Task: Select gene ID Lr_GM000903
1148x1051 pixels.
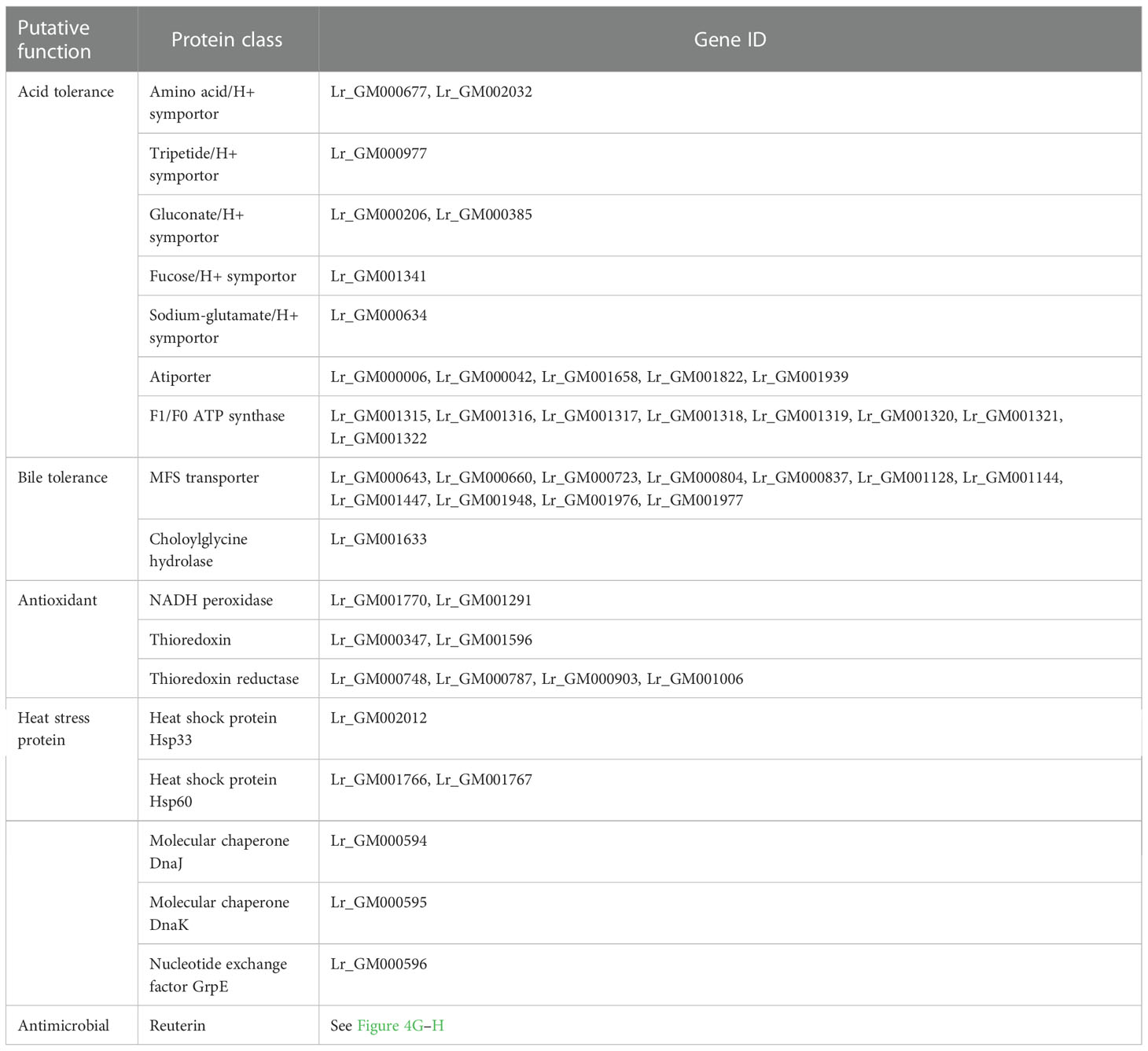Action: coord(590,679)
